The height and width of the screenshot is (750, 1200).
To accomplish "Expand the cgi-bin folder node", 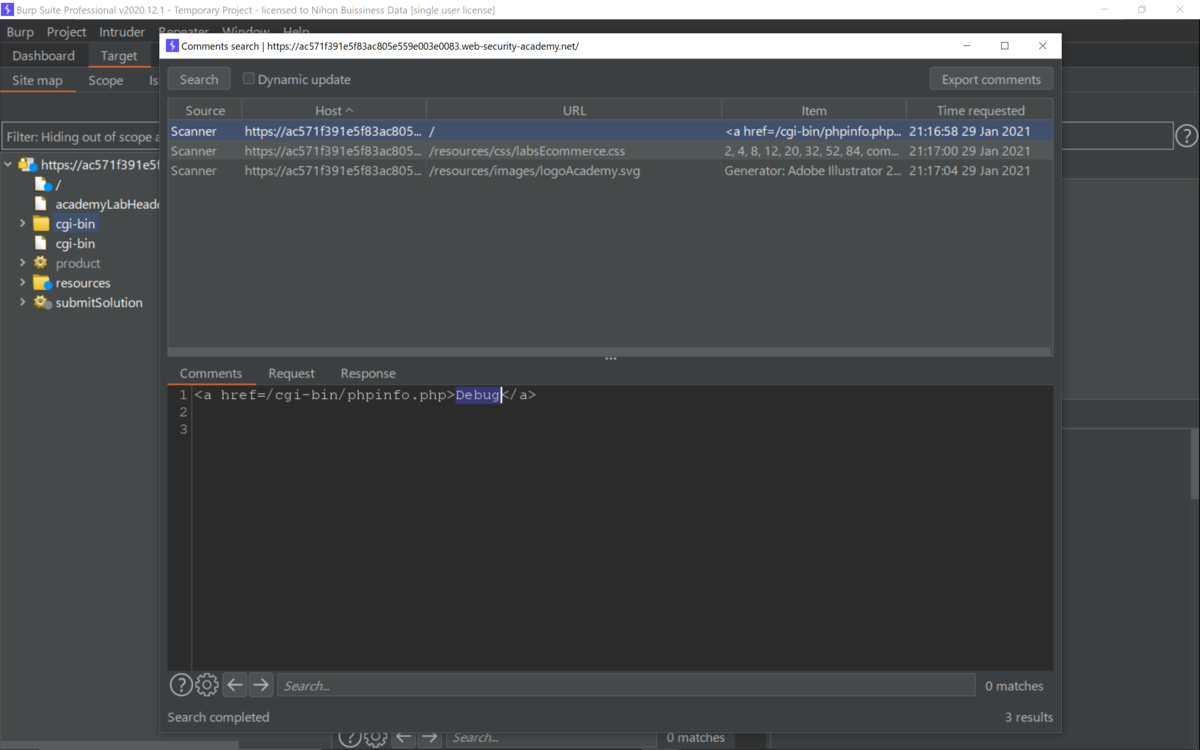I will pos(23,224).
